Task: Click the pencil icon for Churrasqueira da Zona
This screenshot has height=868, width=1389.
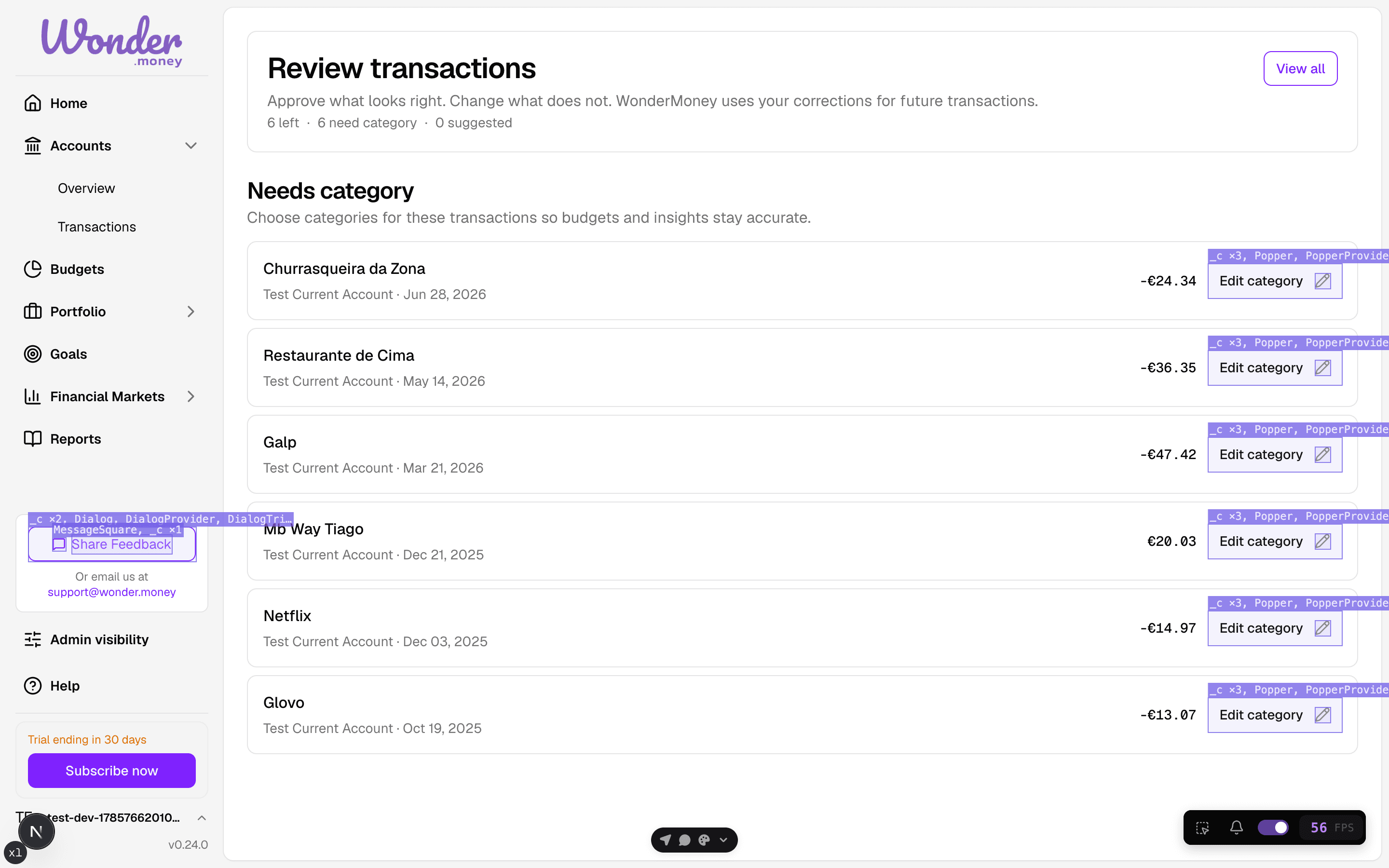Action: [x=1322, y=281]
